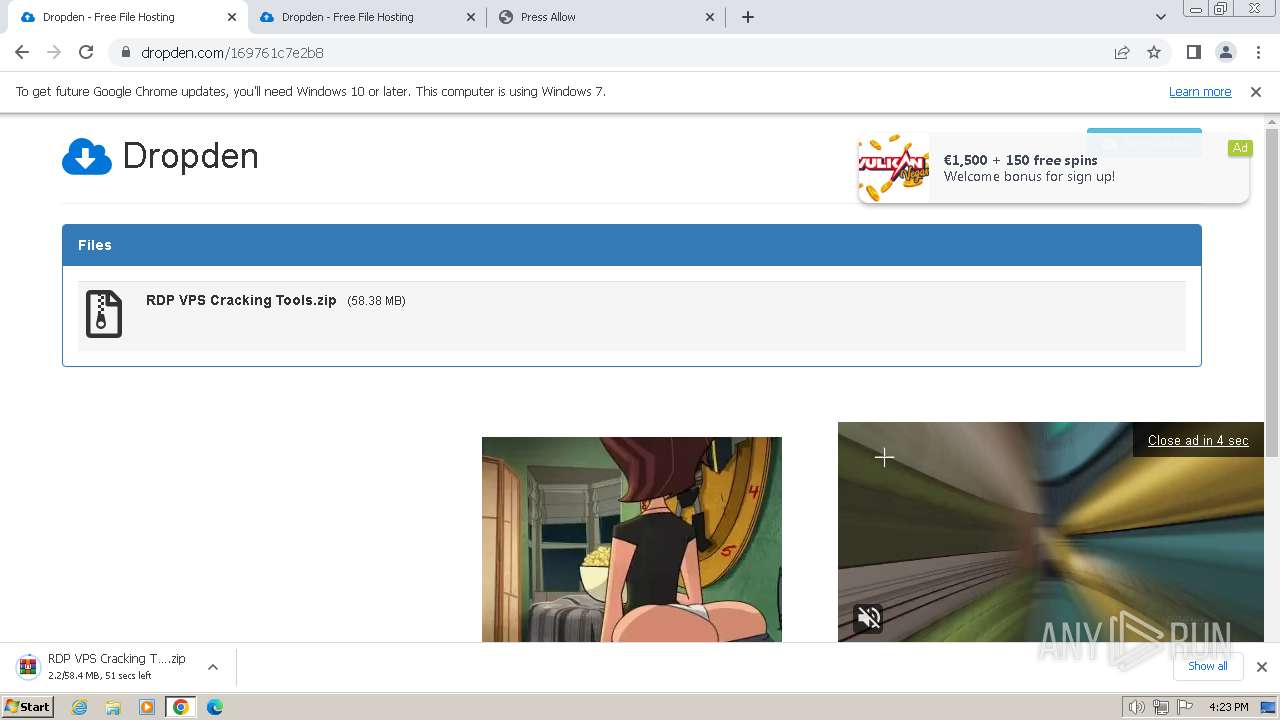Image resolution: width=1280 pixels, height=720 pixels.
Task: Open the Chrome three-dot menu
Action: click(x=1258, y=52)
